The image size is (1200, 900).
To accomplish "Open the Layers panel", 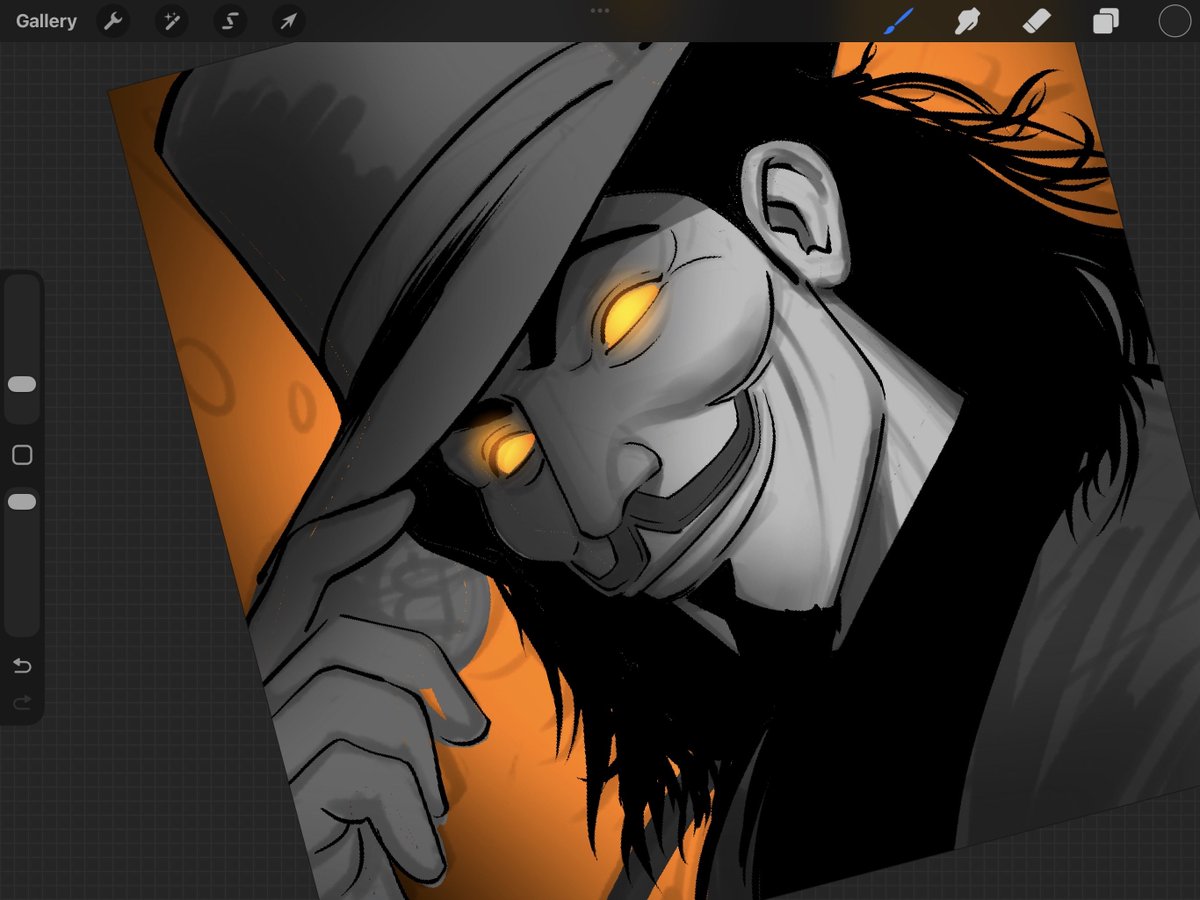I will click(x=1105, y=21).
